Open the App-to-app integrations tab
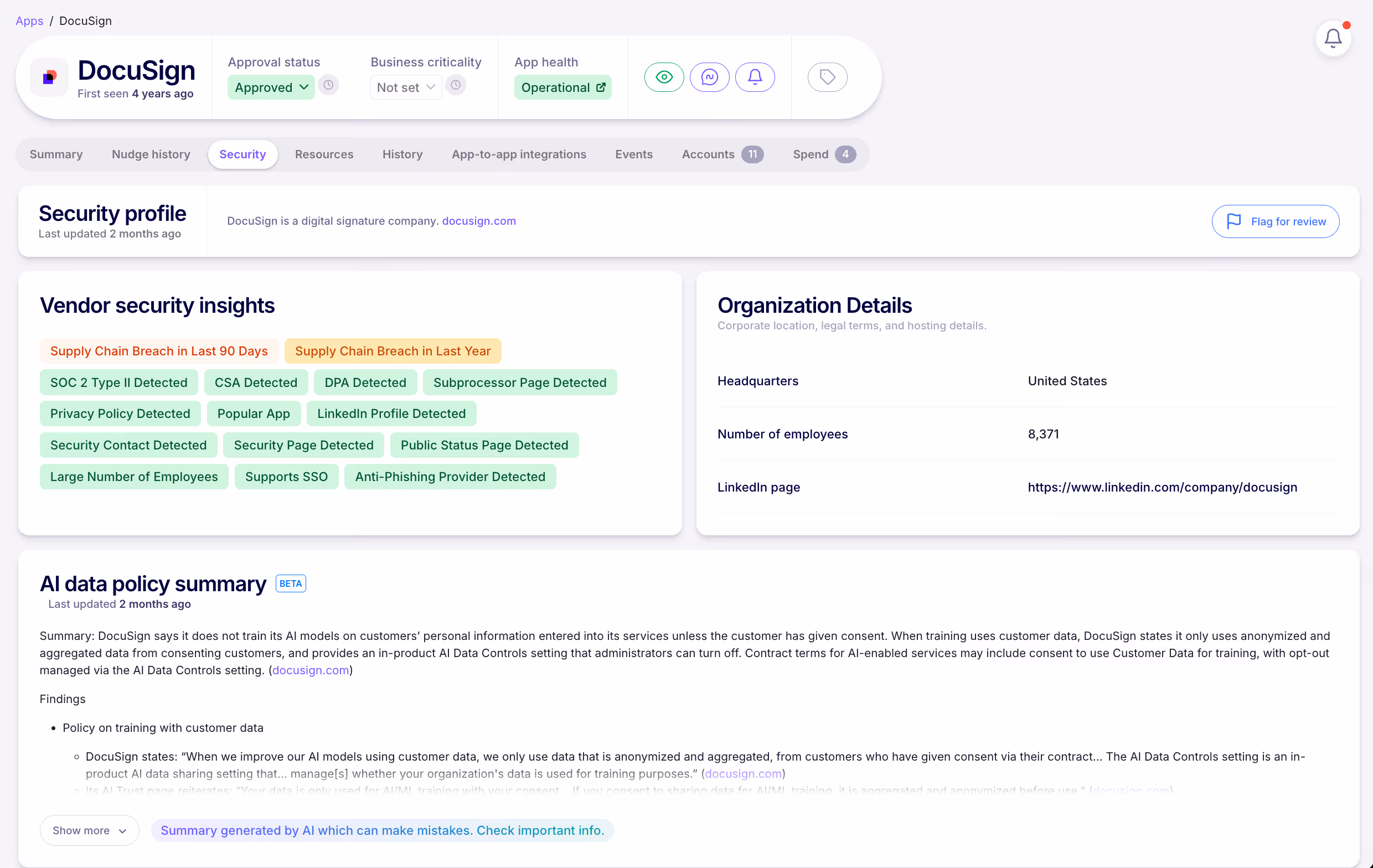The image size is (1373, 868). tap(518, 154)
